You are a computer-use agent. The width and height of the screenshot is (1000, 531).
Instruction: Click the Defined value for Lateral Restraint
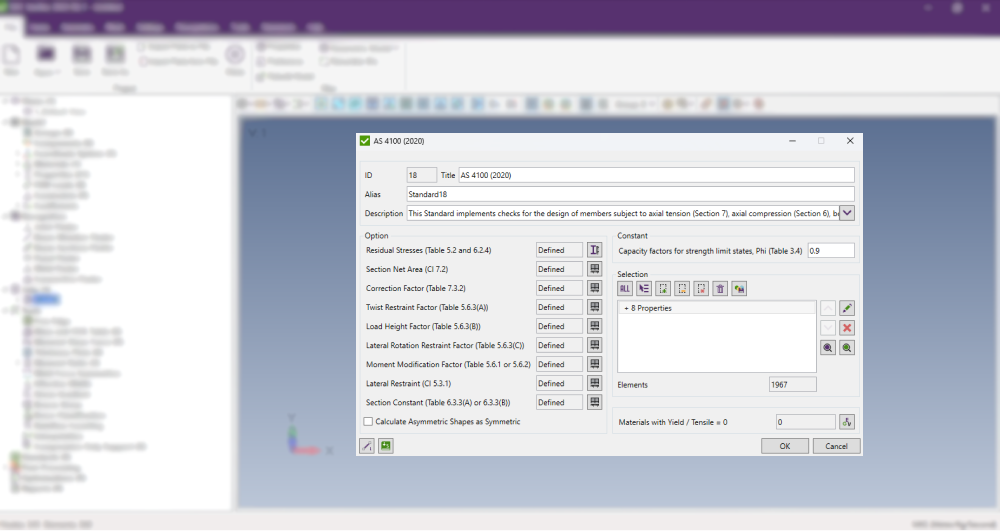coord(559,383)
